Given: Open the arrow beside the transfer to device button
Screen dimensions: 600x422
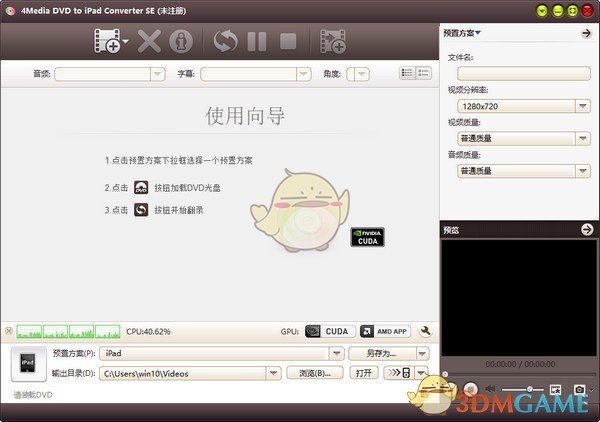Looking at the screenshot, I should 422,373.
